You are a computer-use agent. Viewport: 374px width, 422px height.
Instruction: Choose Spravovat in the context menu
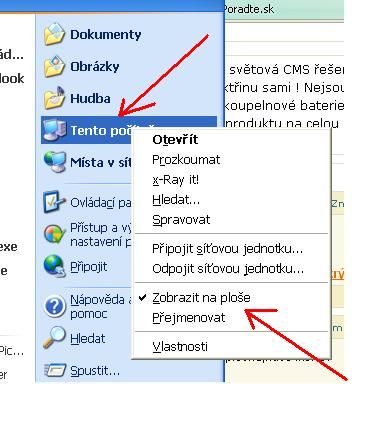pyautogui.click(x=231, y=220)
